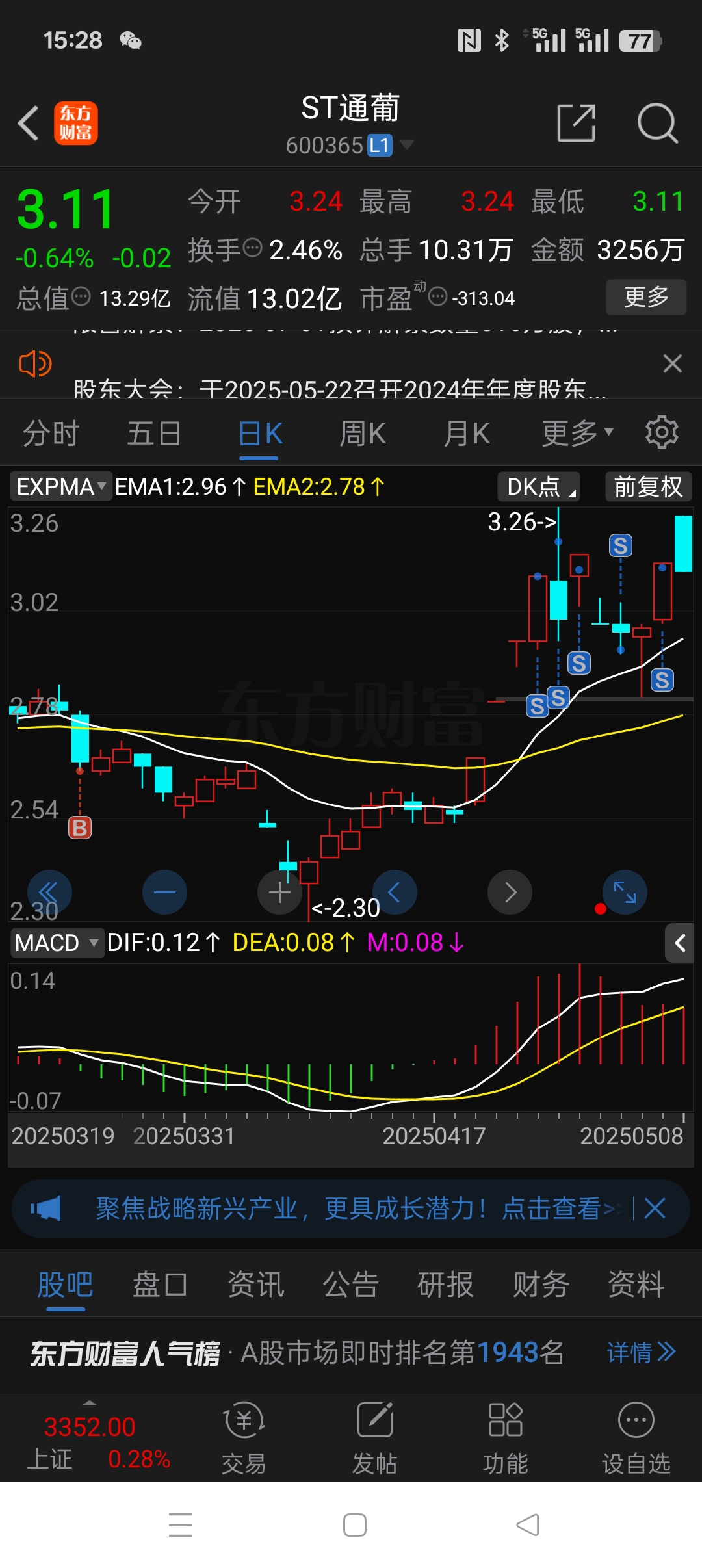This screenshot has width=702, height=1568.
Task: Open the 资讯 tab
Action: (255, 1285)
